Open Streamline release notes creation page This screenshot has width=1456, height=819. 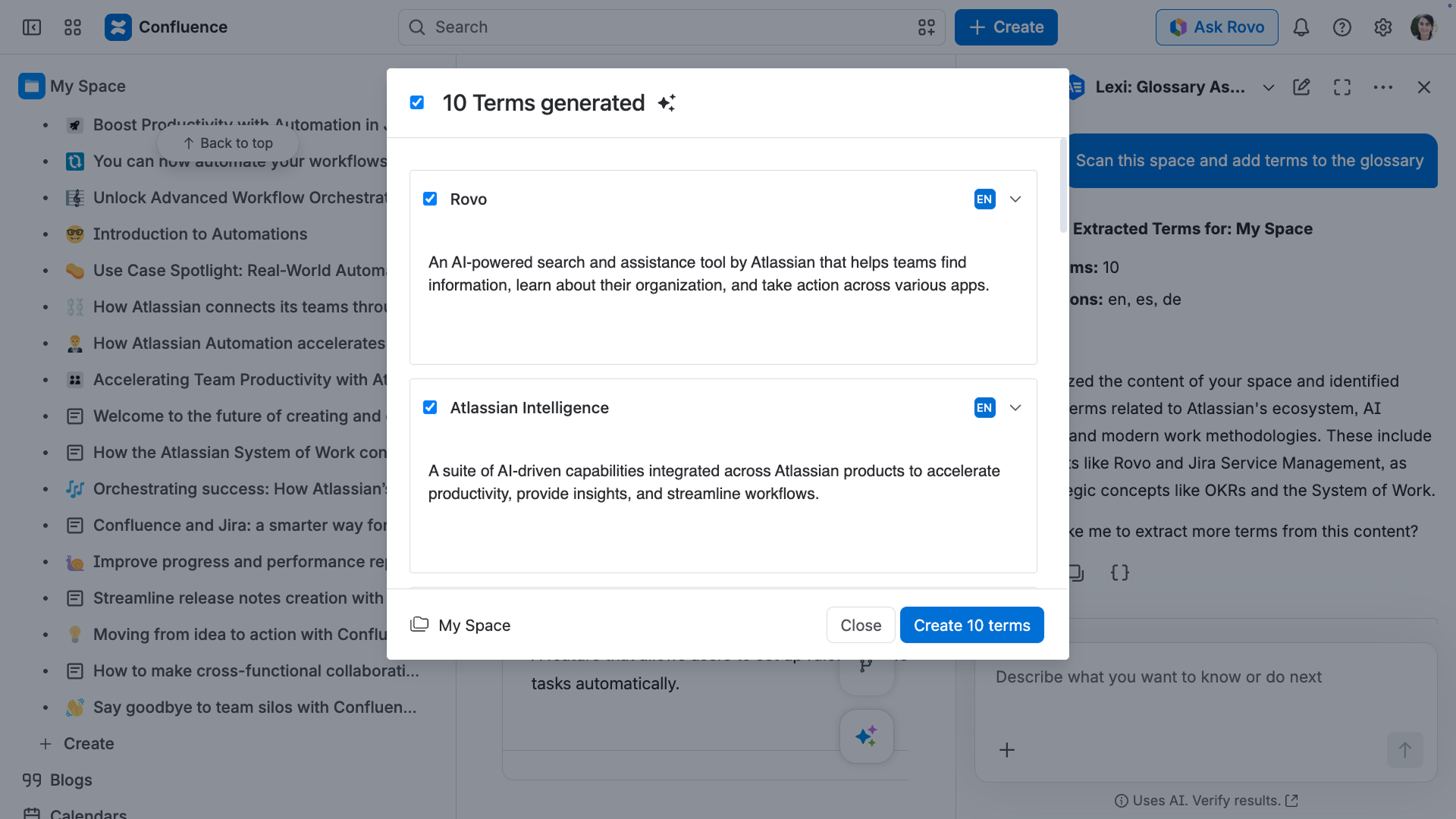[x=240, y=598]
